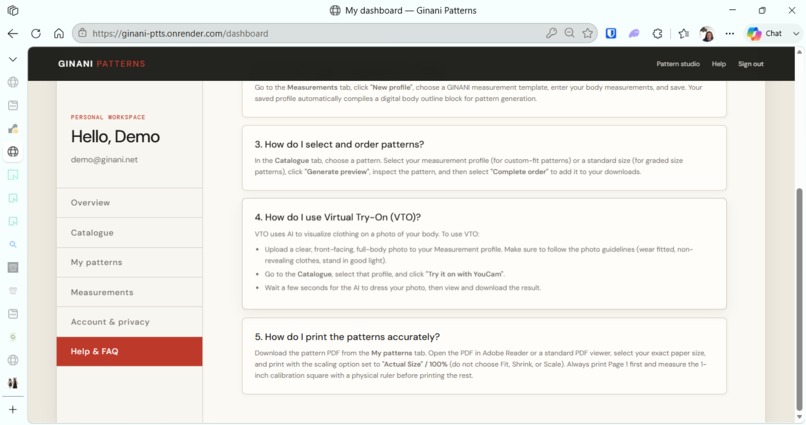This screenshot has width=806, height=425.
Task: Open the Catalogue section
Action: [130, 232]
